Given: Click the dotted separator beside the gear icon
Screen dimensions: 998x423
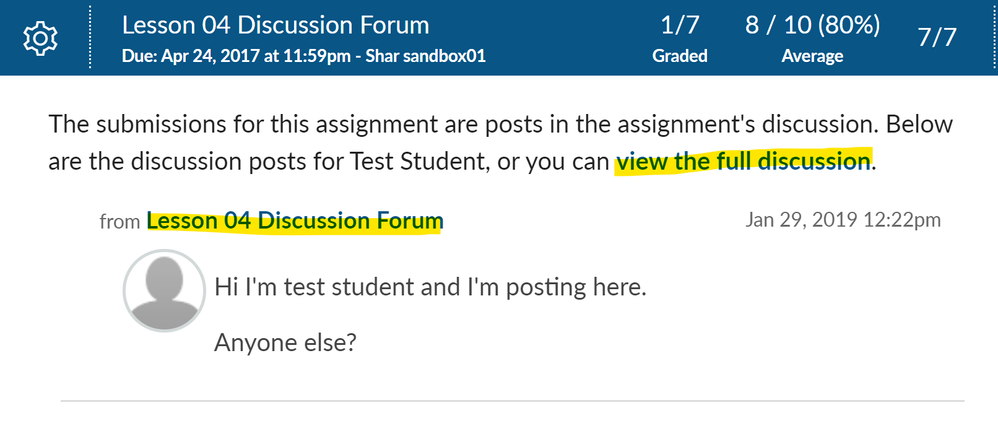Looking at the screenshot, I should coord(92,37).
